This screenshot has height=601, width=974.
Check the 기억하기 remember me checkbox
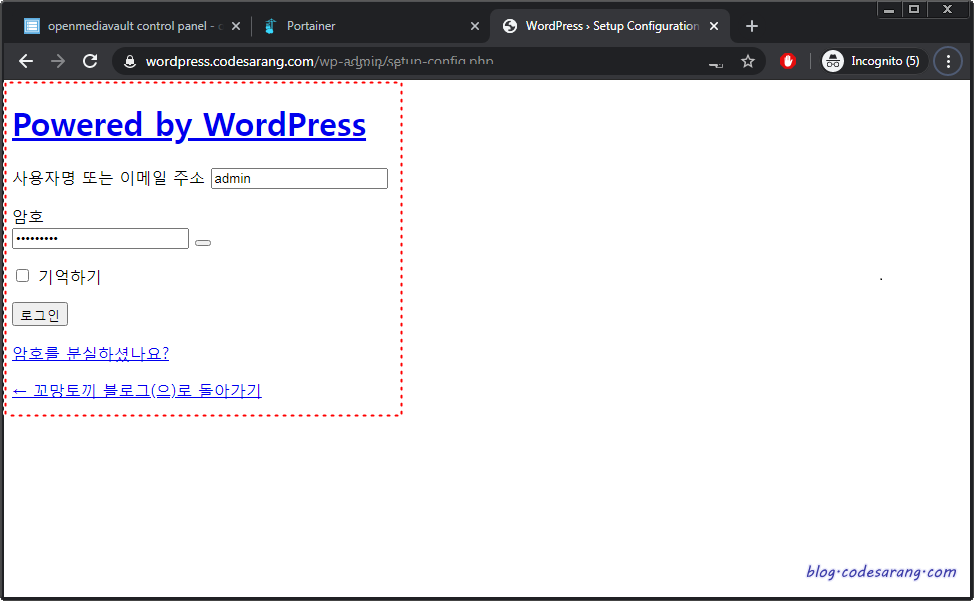click(x=22, y=276)
